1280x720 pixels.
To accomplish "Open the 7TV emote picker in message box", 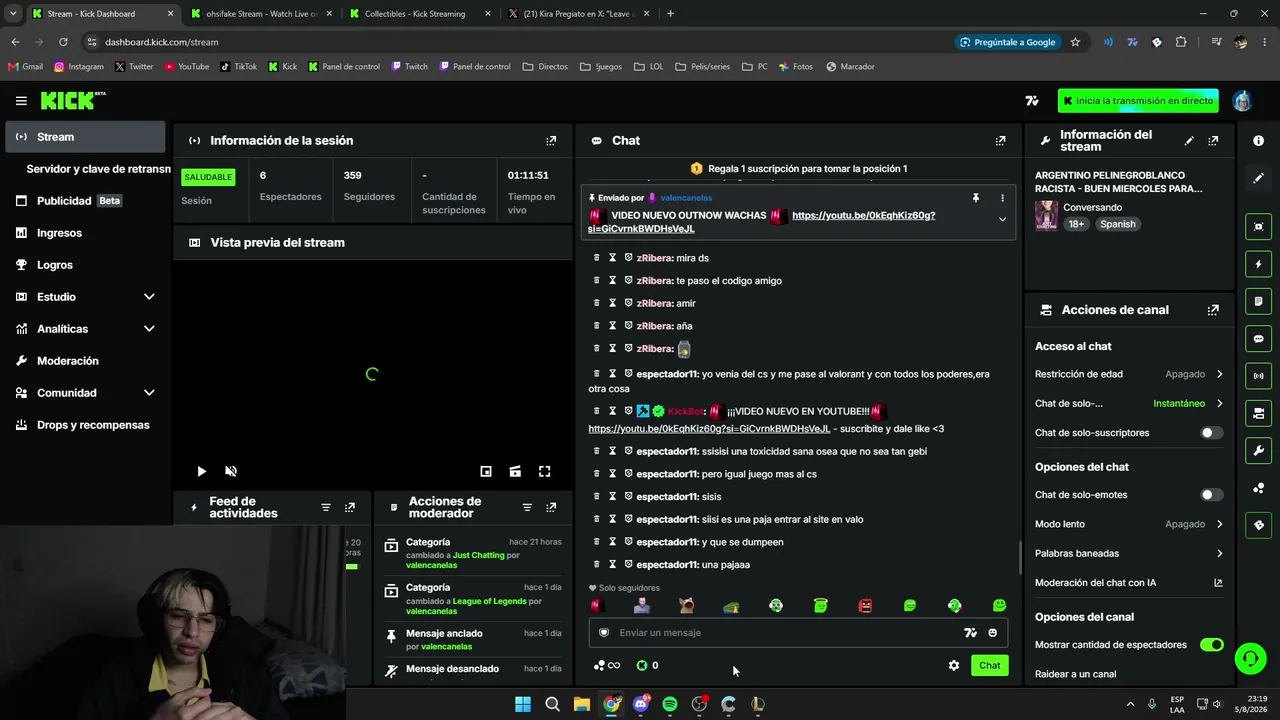I will click(970, 633).
